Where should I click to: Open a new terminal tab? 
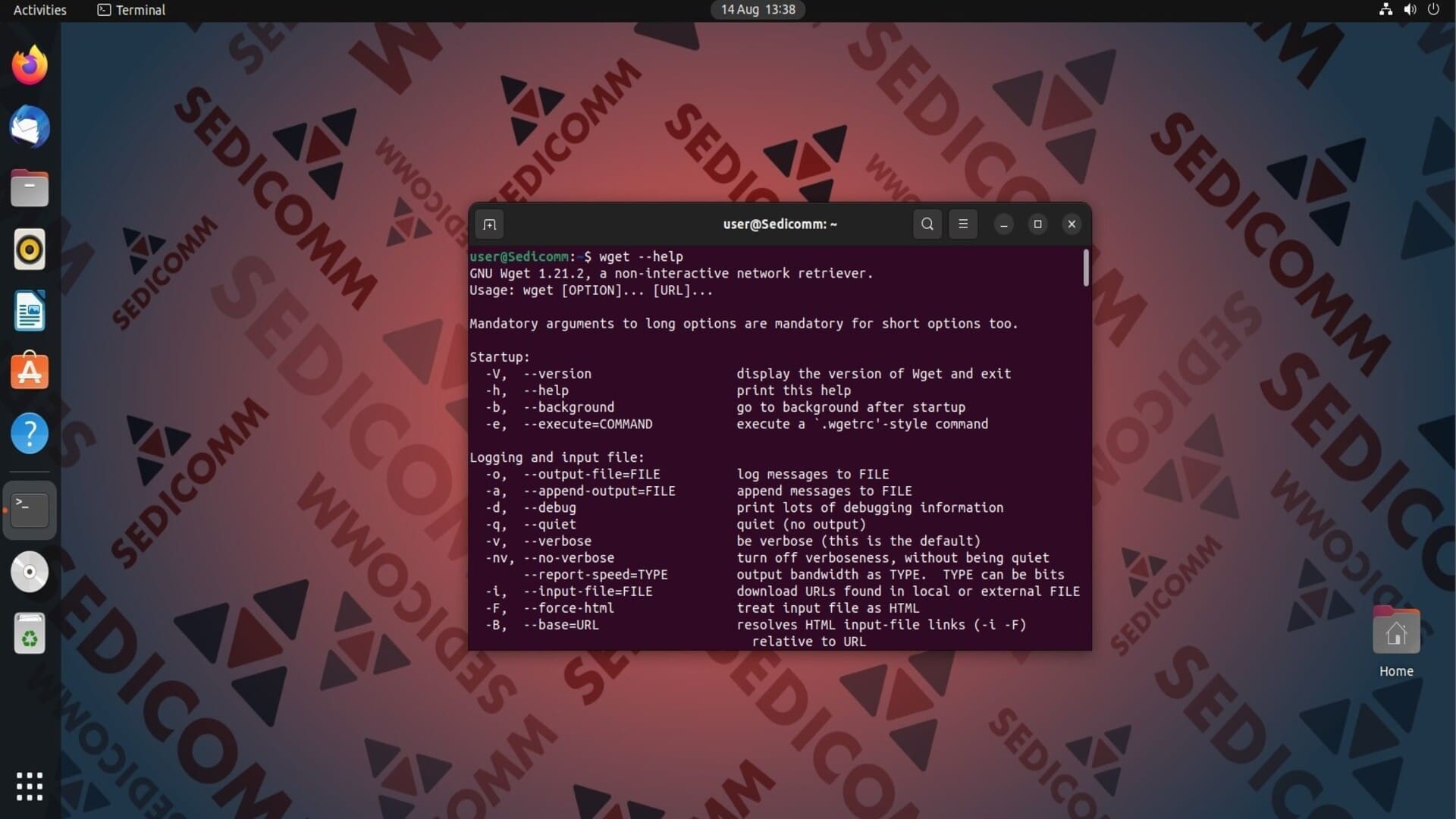click(x=489, y=224)
